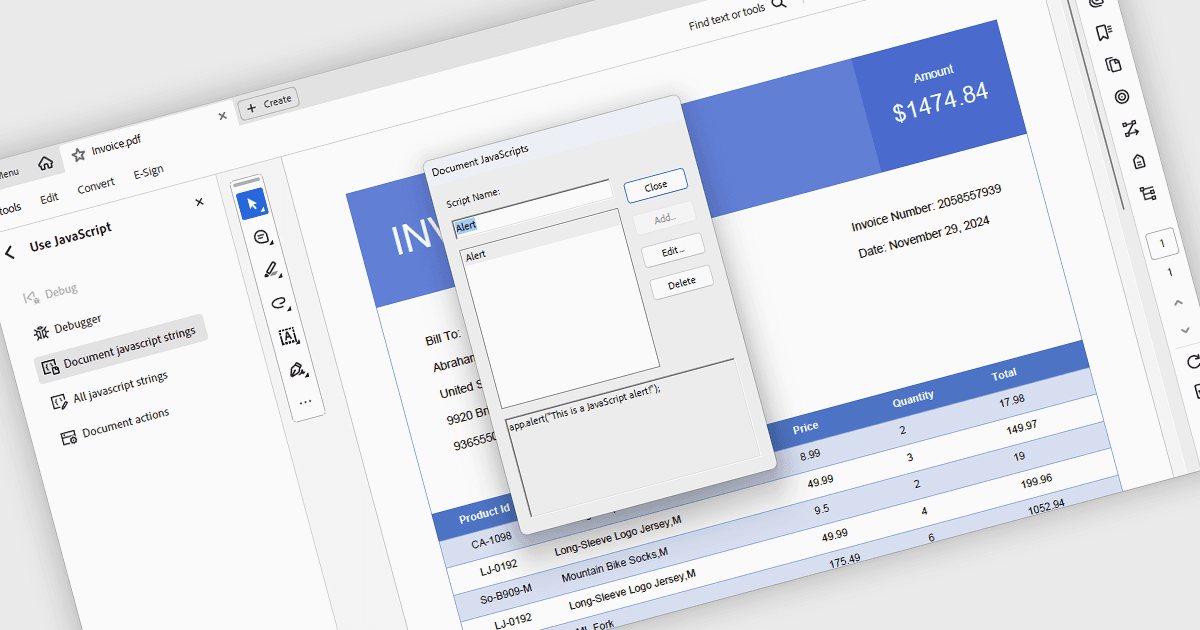
Task: Open the Model tree structure icon
Action: [x=1147, y=193]
